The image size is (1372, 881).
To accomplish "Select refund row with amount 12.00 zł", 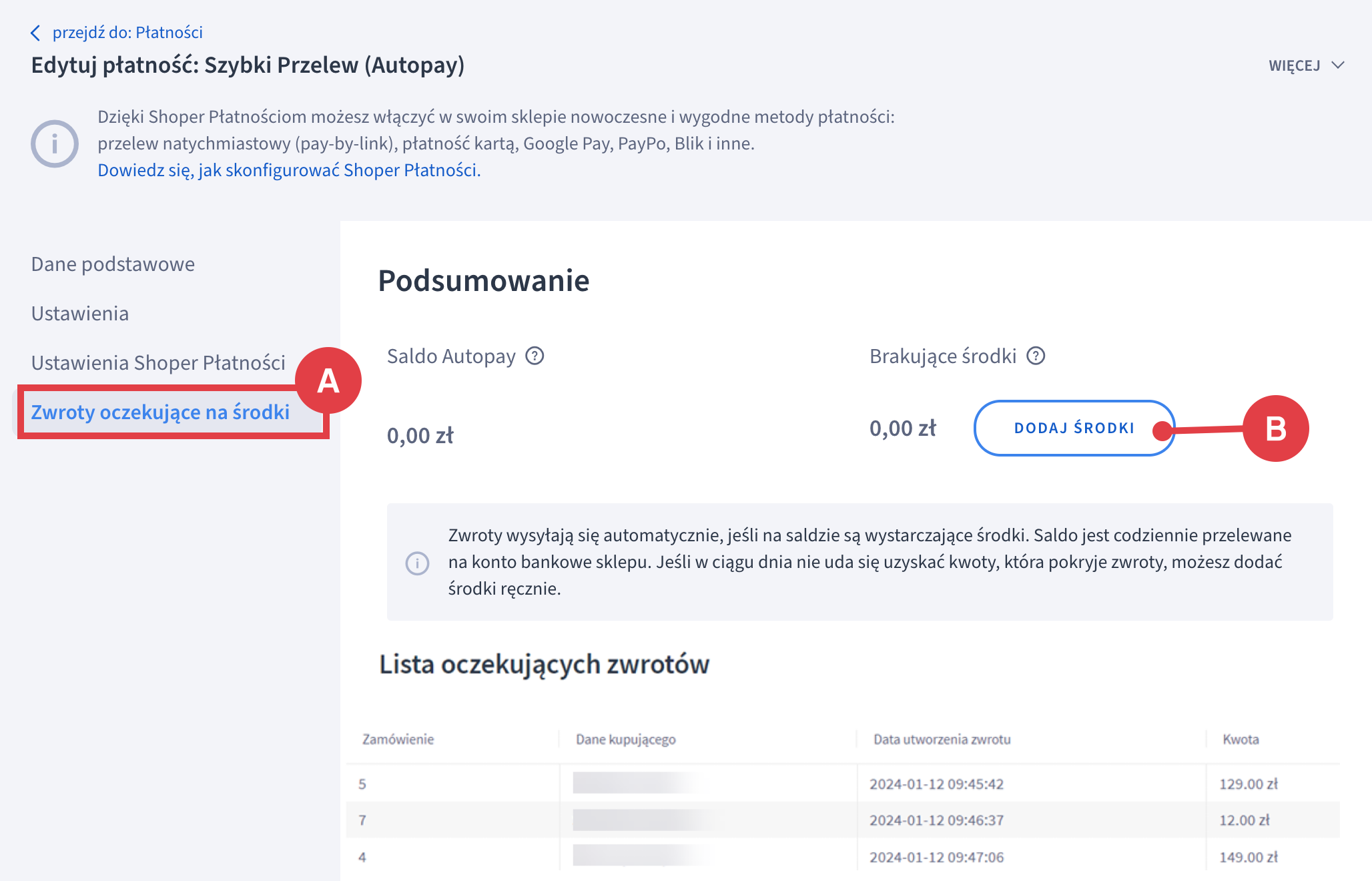I will coord(1244,820).
